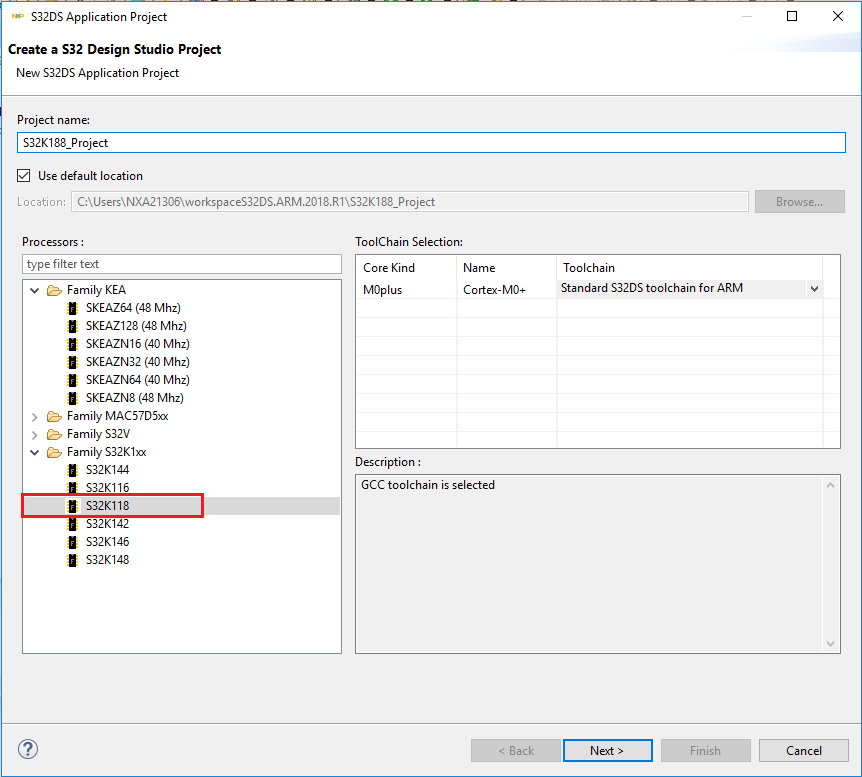
Task: Click the Family MAC57D5xx folder icon
Action: pyautogui.click(x=54, y=416)
